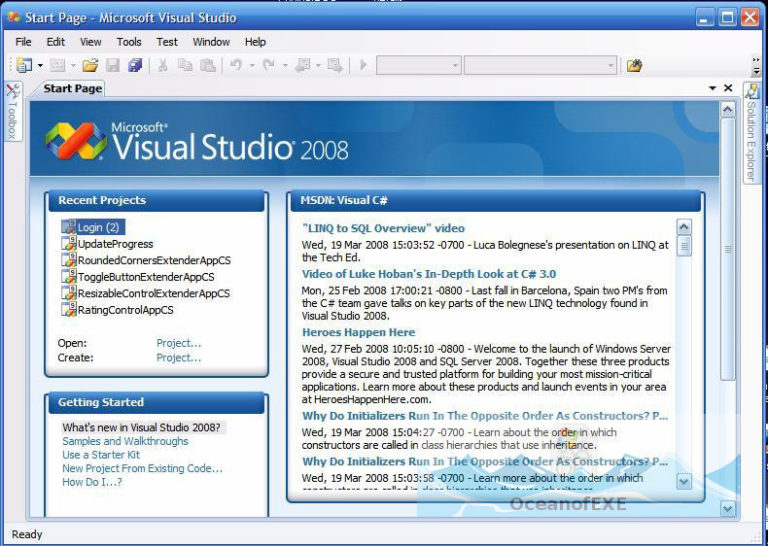Click the Add New Item toolbar icon
Image resolution: width=768 pixels, height=546 pixels.
pos(58,65)
